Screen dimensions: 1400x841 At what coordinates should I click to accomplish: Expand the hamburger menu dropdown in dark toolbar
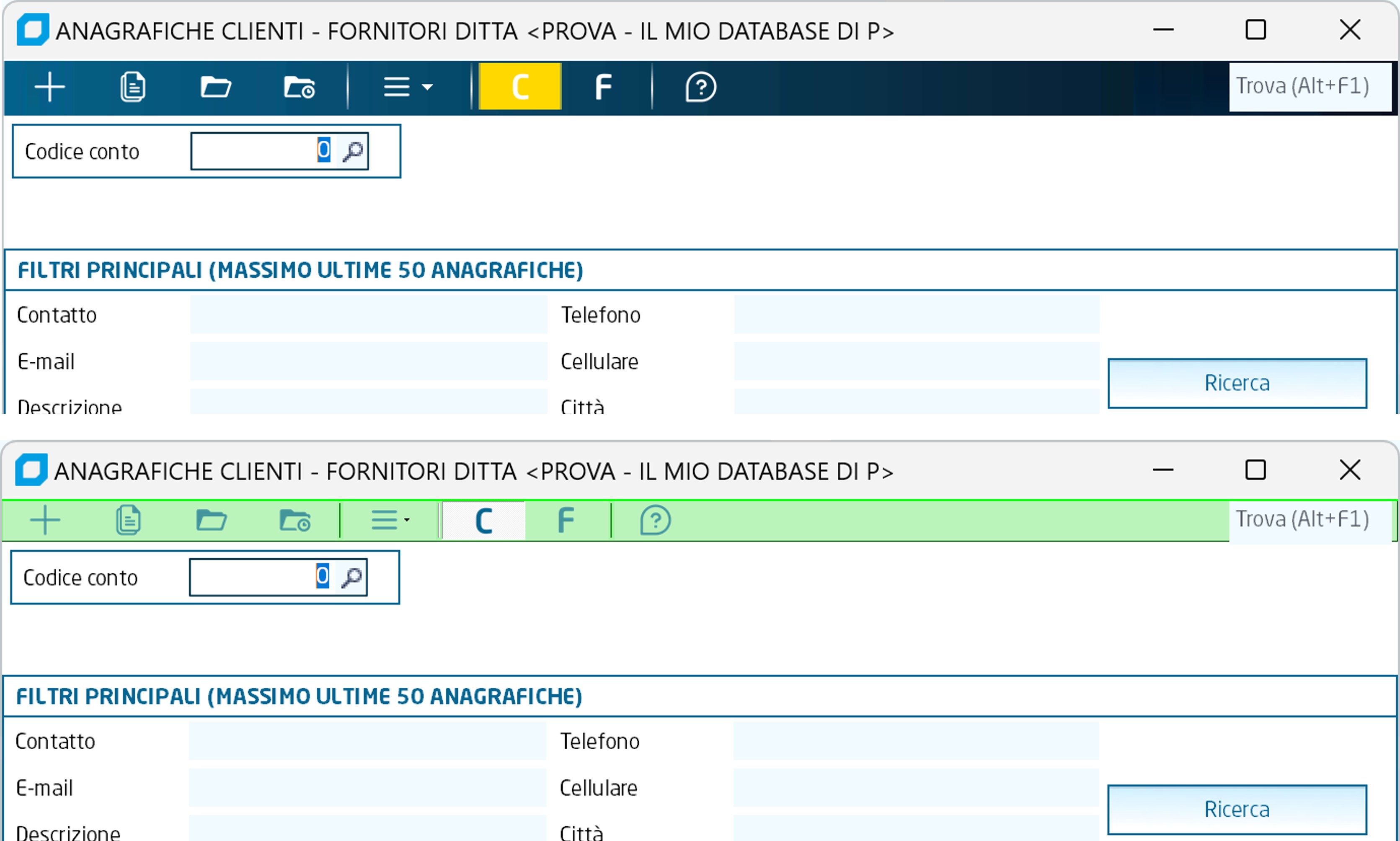coord(408,87)
